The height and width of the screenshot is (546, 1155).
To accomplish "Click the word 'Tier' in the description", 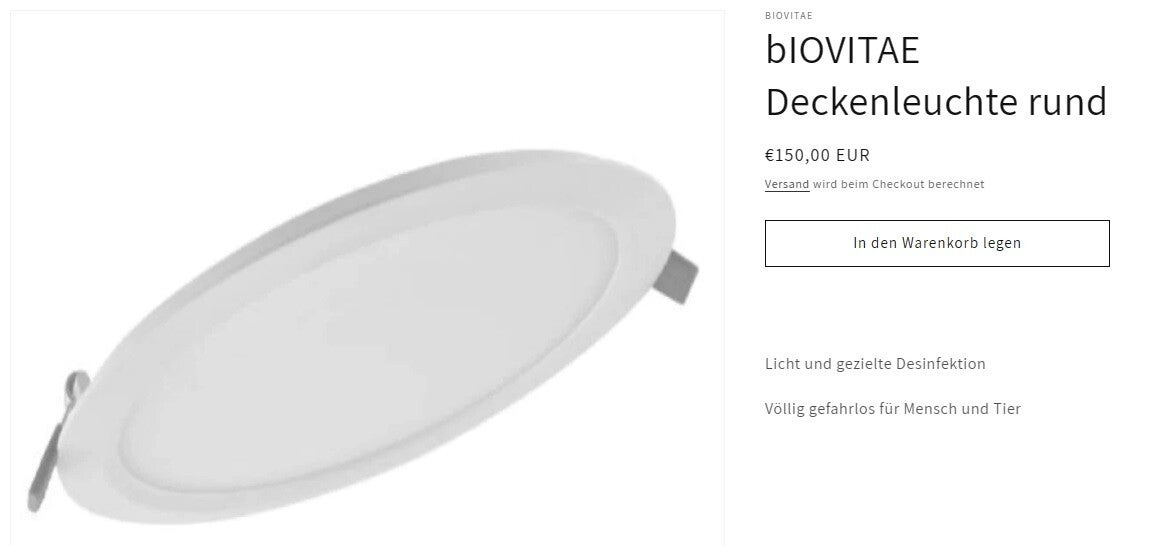I will [1006, 408].
